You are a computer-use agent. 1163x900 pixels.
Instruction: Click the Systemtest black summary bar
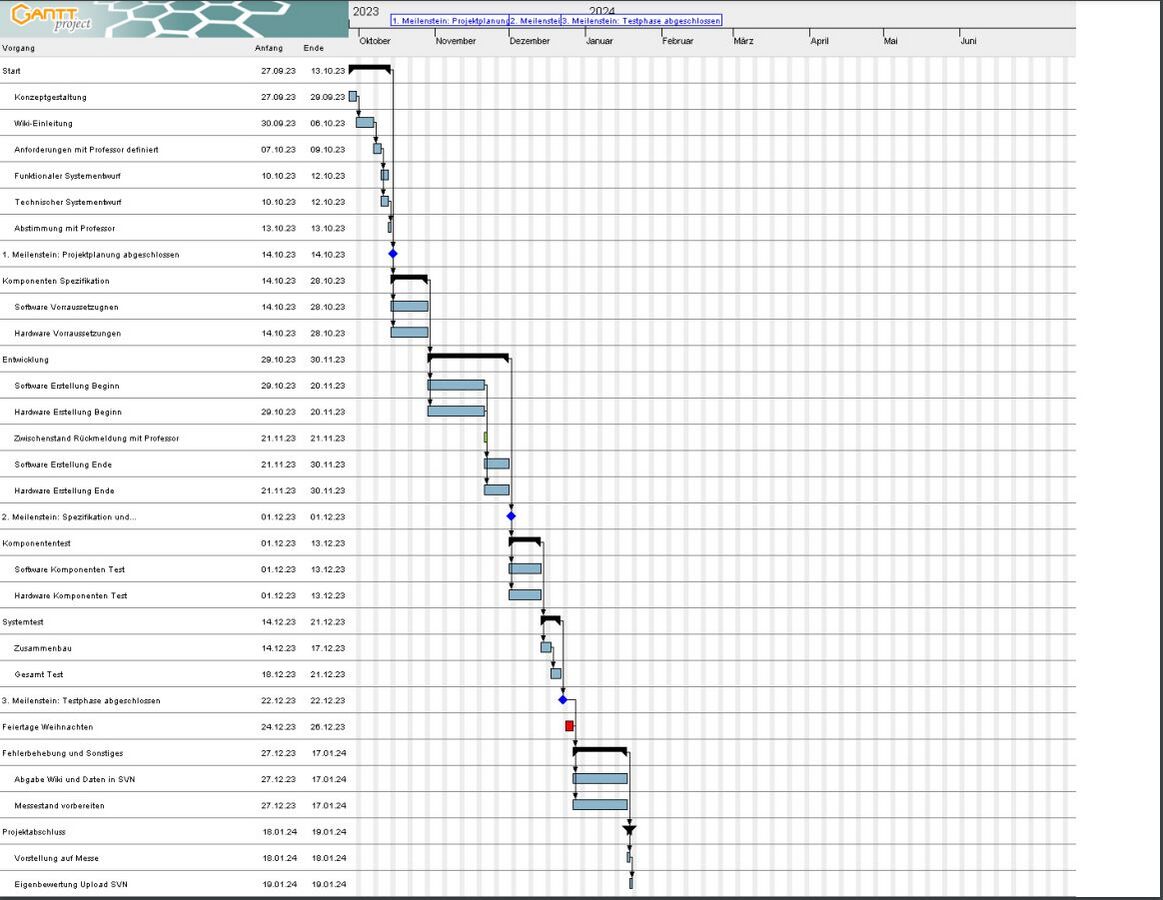click(x=550, y=619)
